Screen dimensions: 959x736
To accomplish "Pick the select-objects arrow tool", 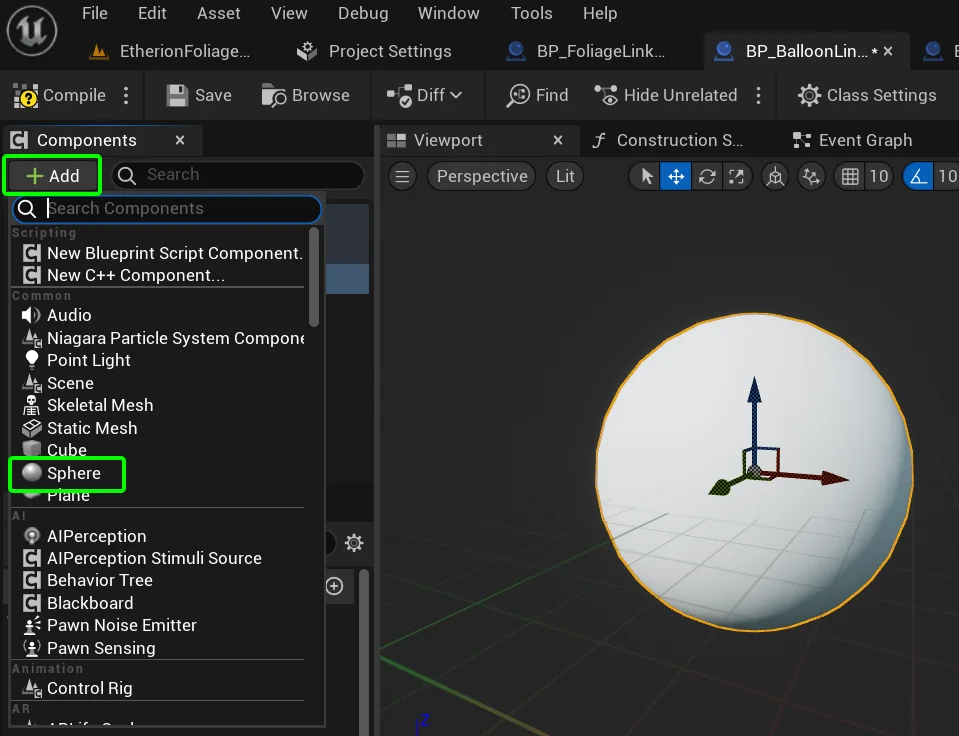I will [x=647, y=177].
